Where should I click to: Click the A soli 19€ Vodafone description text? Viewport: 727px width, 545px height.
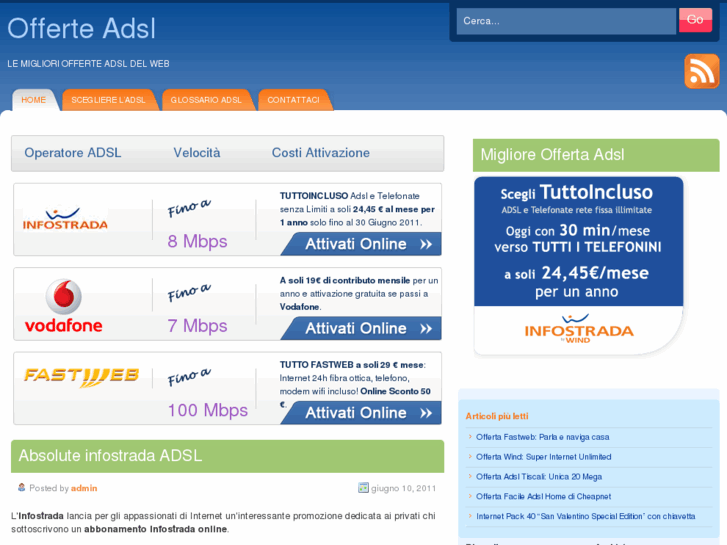pyautogui.click(x=358, y=294)
